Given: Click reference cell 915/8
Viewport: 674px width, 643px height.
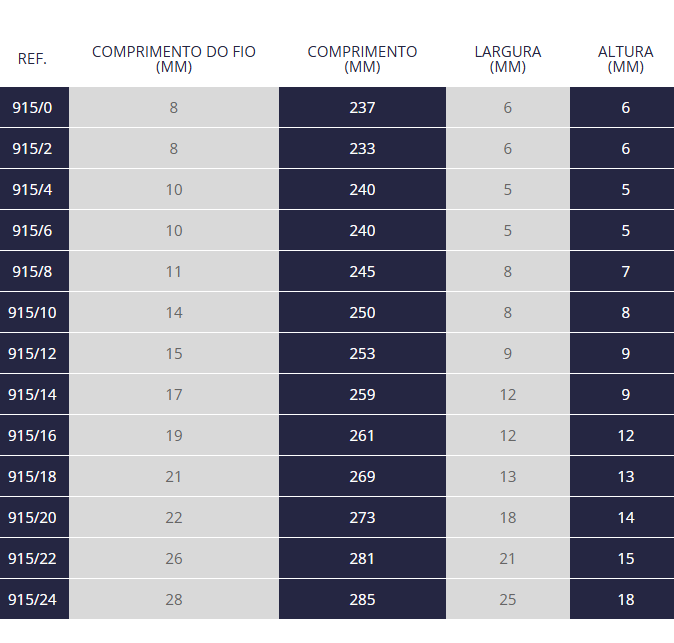Looking at the screenshot, I should point(34,271).
